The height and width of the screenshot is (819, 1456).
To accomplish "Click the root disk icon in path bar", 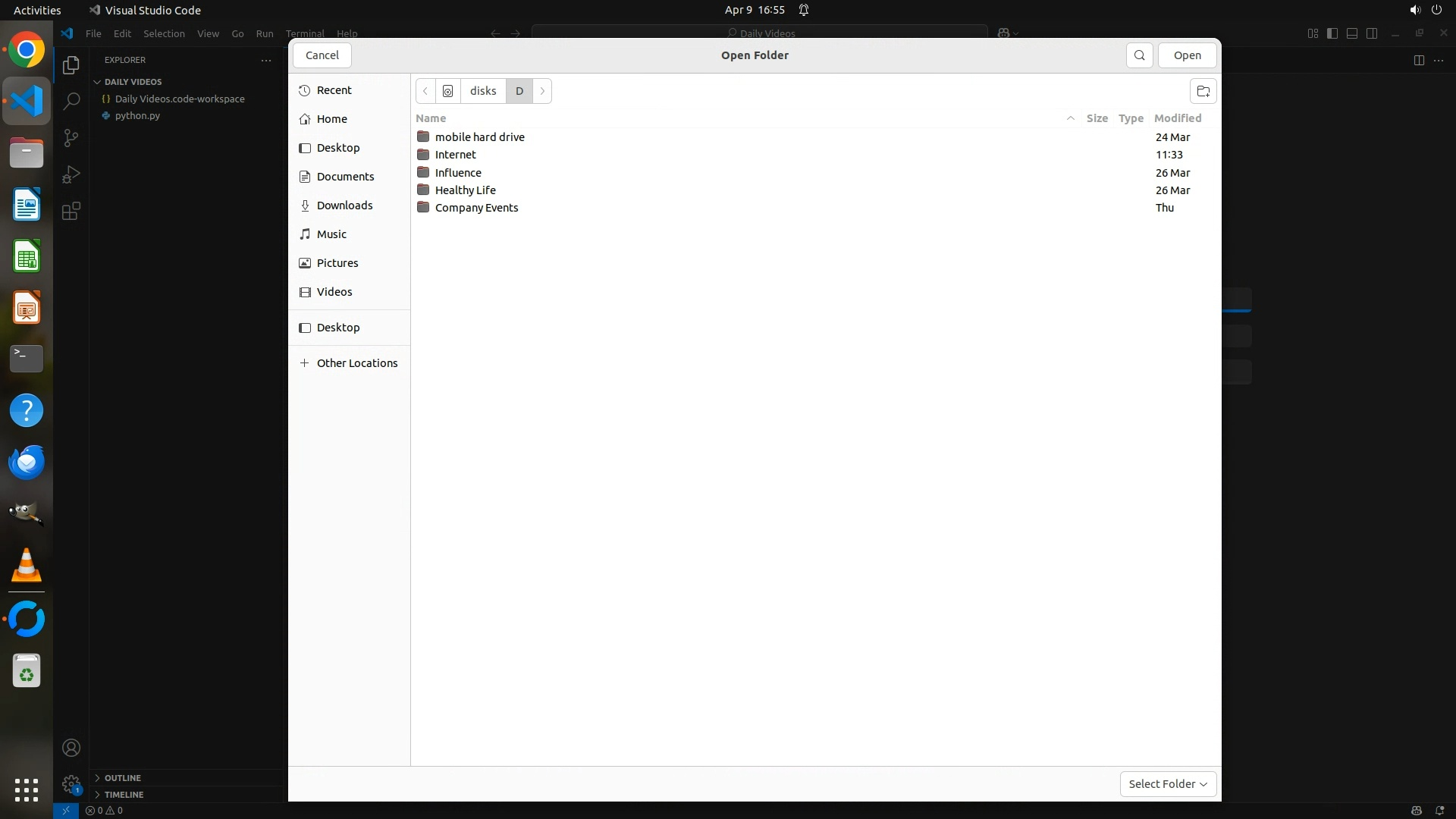I will coord(448,91).
